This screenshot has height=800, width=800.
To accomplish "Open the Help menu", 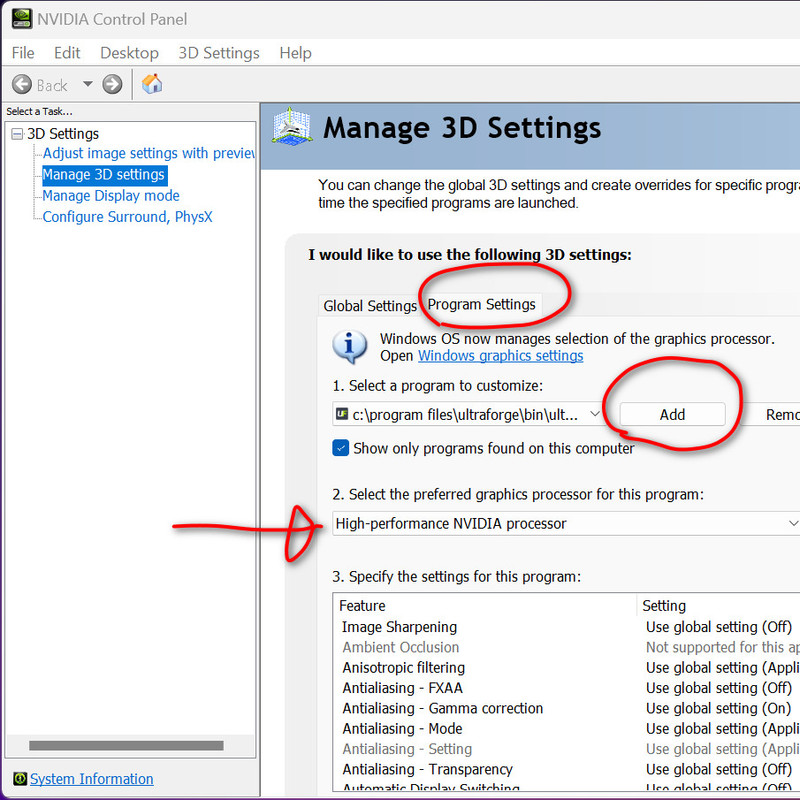I will (295, 53).
